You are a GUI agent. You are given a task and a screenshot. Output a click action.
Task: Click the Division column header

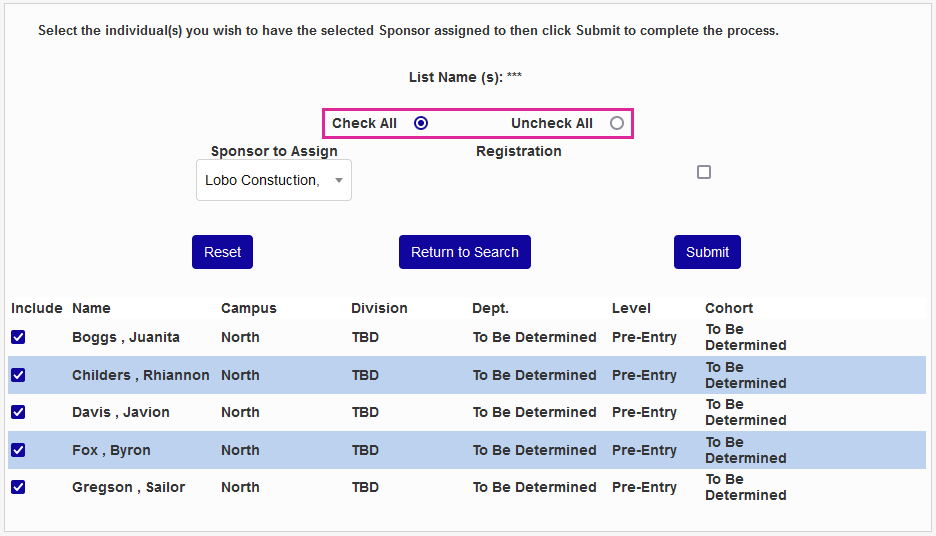379,308
